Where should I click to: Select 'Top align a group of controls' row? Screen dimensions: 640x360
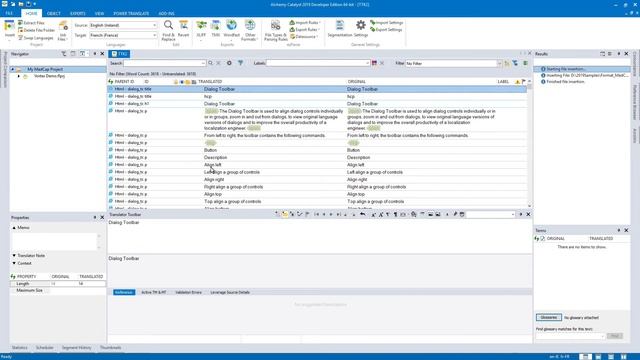coord(318,201)
